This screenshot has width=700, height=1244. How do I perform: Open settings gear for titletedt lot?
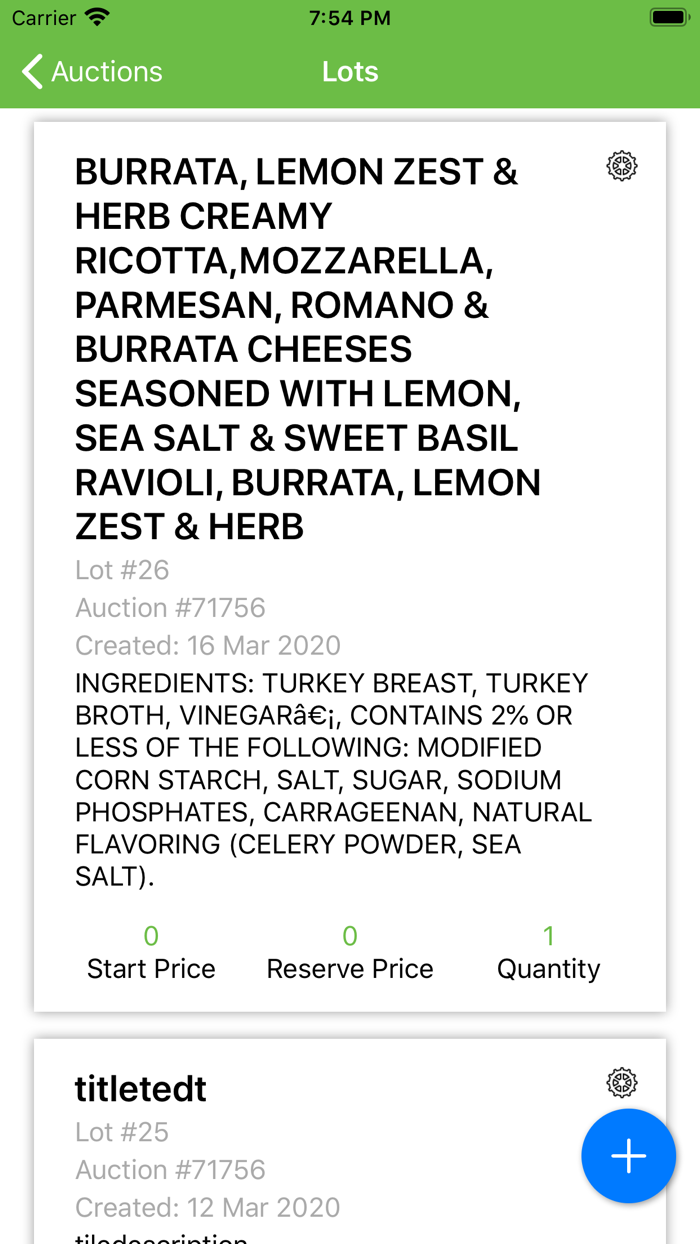pos(622,1083)
